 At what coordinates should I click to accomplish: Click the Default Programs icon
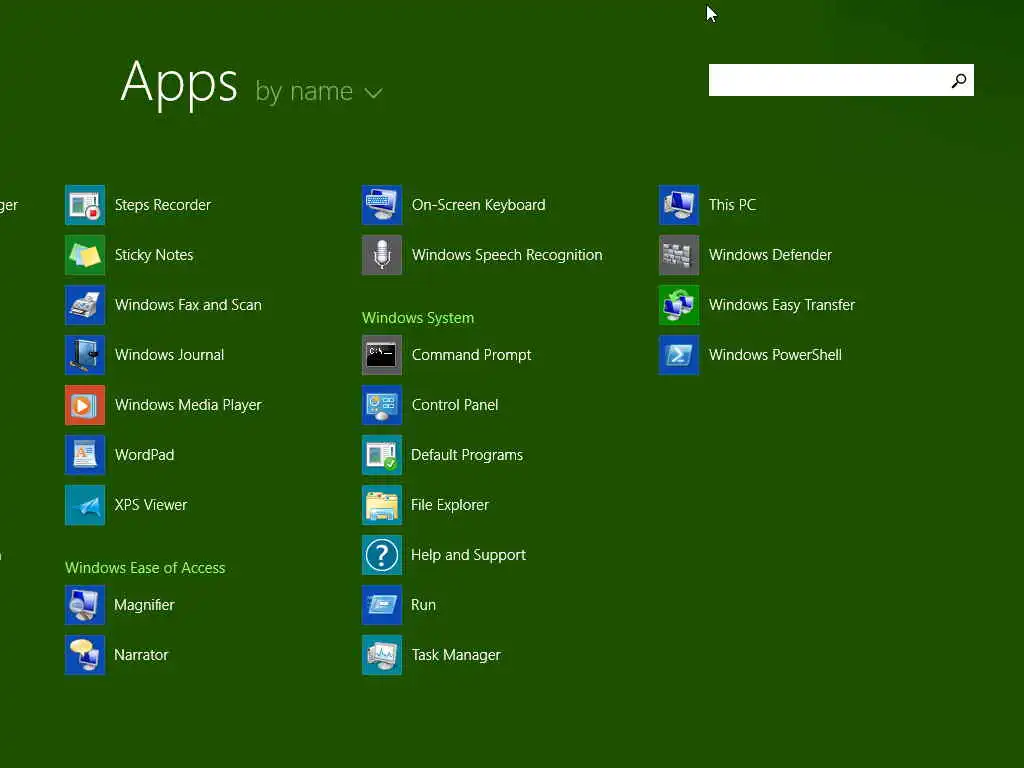382,455
